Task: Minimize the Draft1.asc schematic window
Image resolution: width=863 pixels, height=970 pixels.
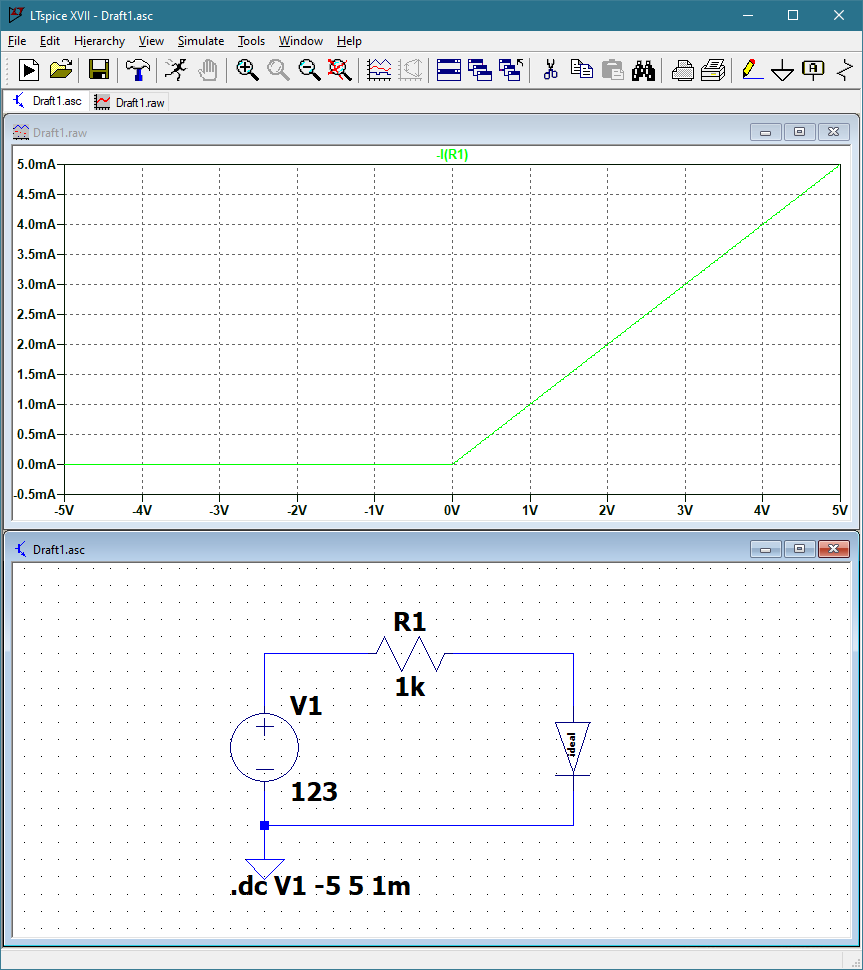Action: click(x=765, y=549)
